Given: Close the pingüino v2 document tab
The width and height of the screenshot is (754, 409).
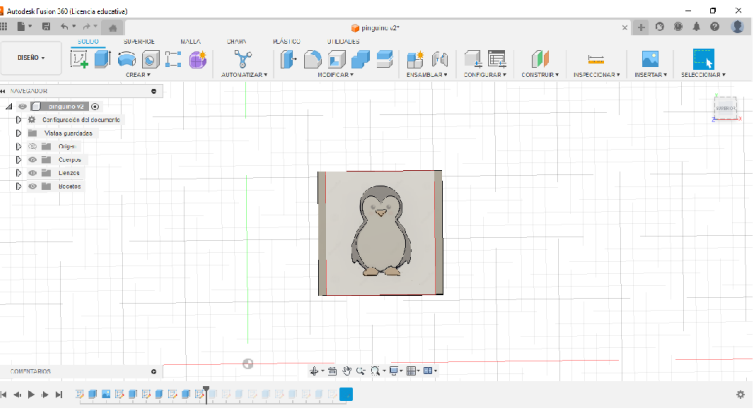Looking at the screenshot, I should click(625, 28).
